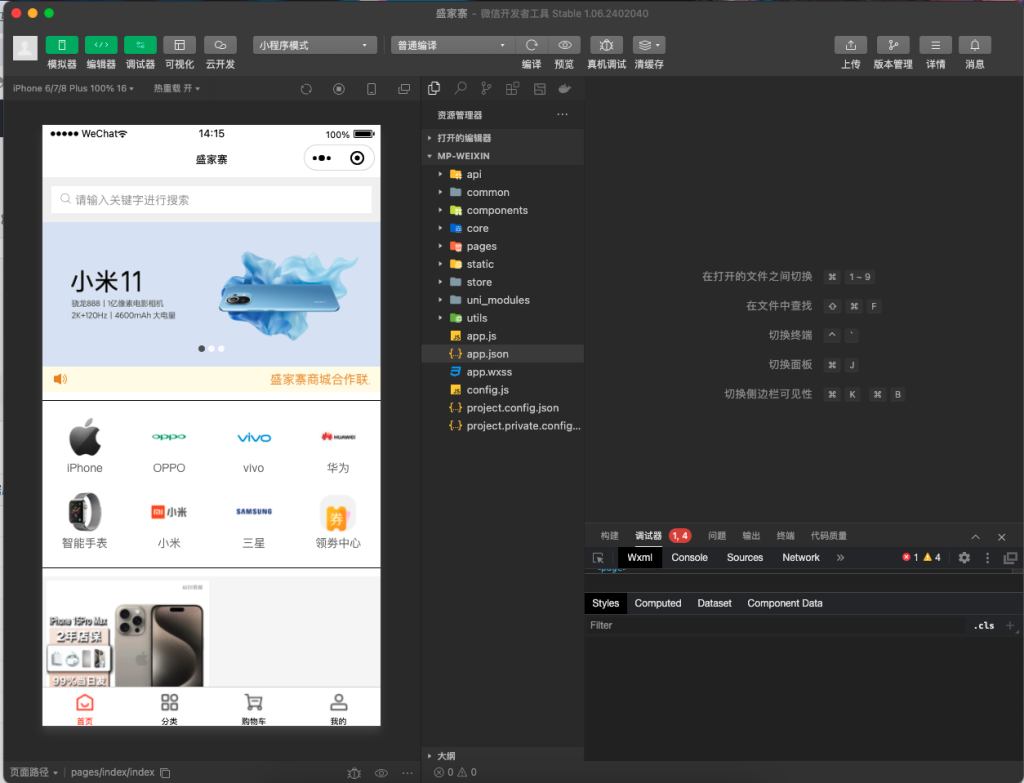Screen dimensions: 1024x783
Task: Open the app.wxss file
Action: coord(503,372)
